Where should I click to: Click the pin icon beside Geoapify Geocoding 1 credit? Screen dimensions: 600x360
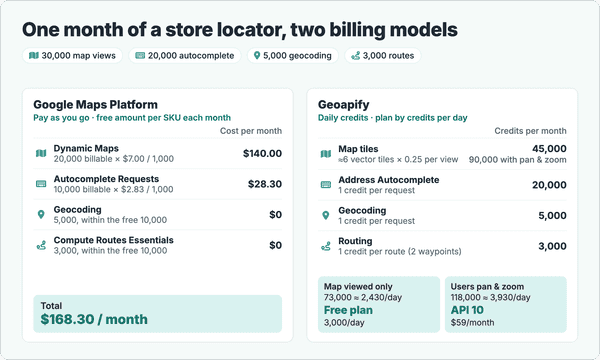(x=326, y=215)
